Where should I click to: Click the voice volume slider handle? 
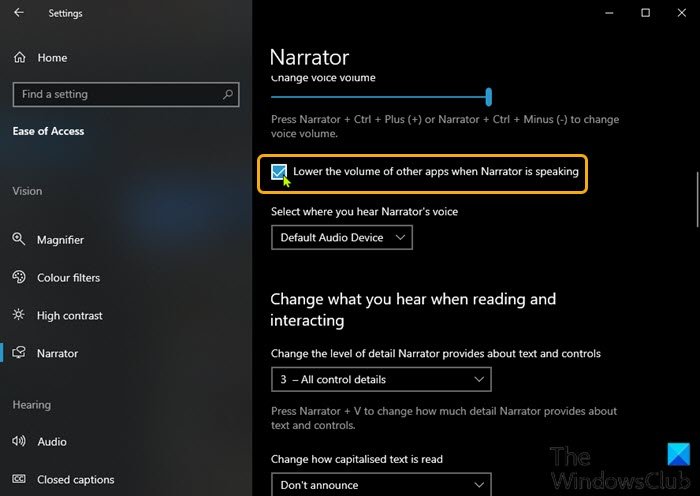click(x=489, y=97)
